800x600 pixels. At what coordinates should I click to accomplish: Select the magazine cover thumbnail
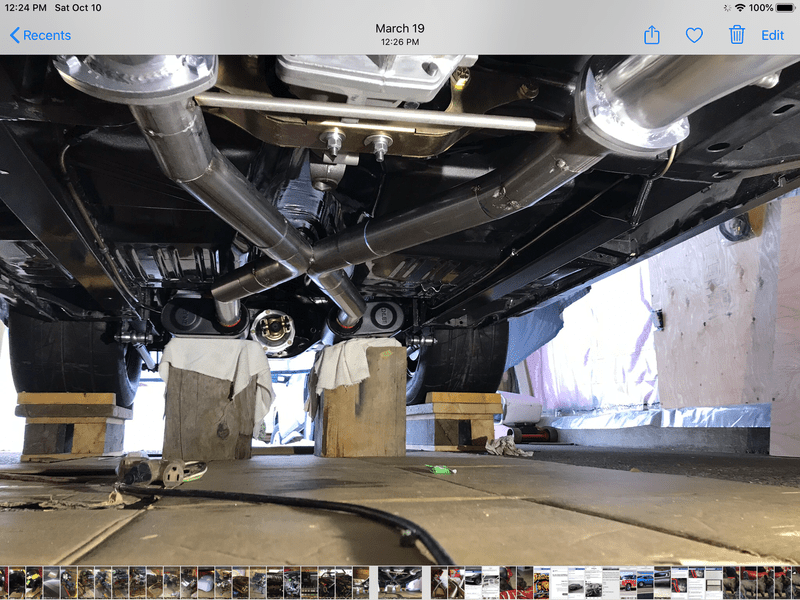click(541, 582)
